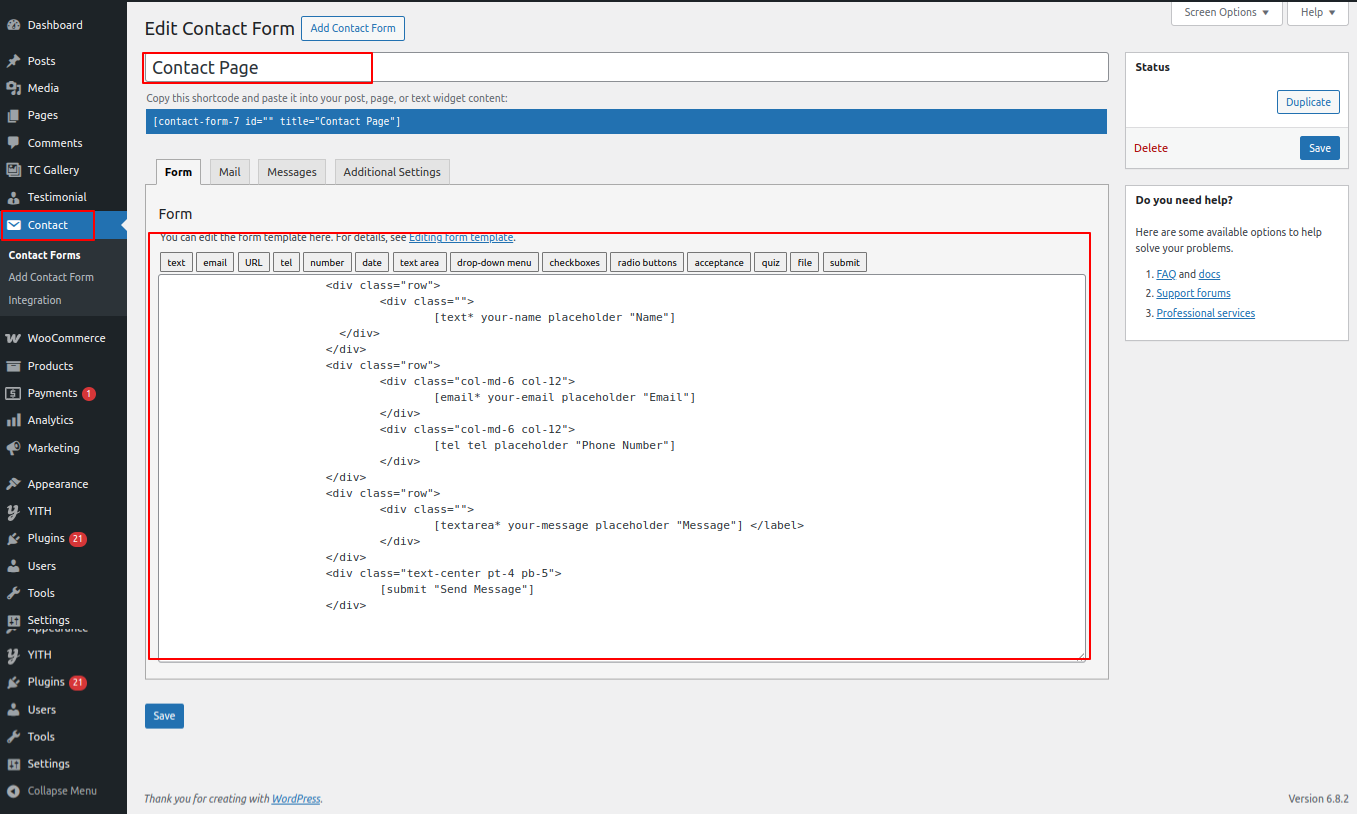Insert a checkboxes form-tag
This screenshot has width=1357, height=815.
tap(575, 262)
